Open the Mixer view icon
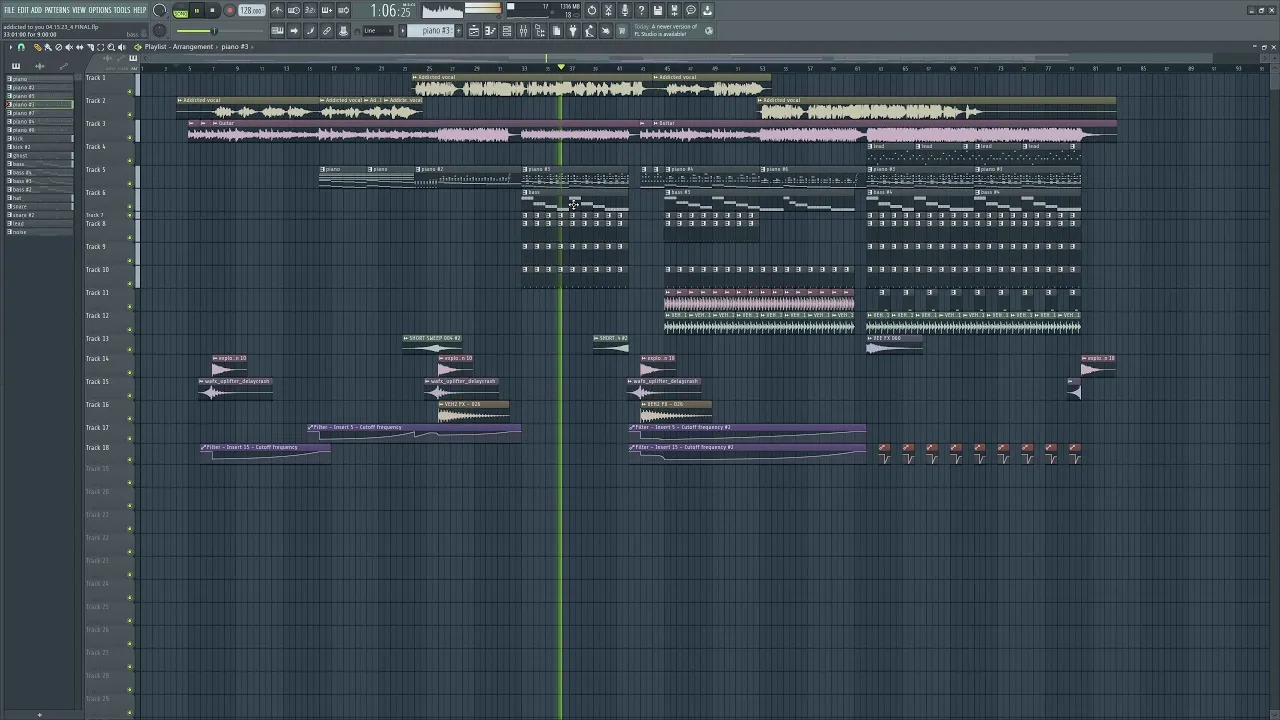Screen dimensions: 1280x720 tap(523, 31)
